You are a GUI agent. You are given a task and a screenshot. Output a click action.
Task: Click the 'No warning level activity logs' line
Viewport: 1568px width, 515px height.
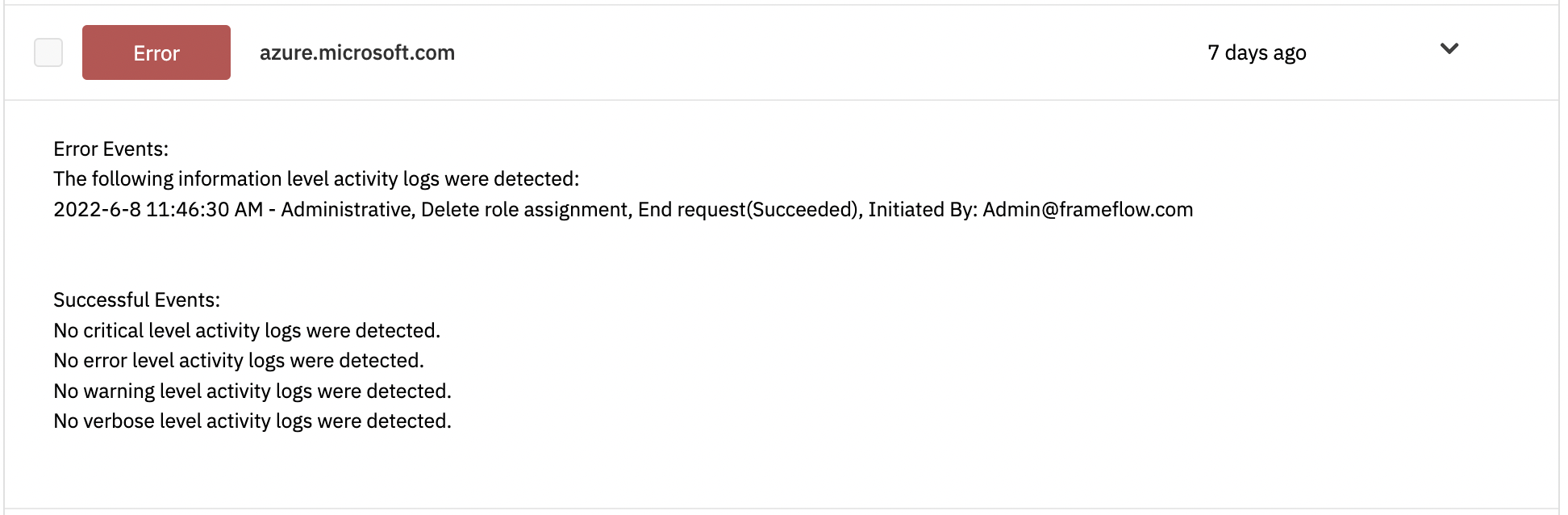click(x=252, y=391)
